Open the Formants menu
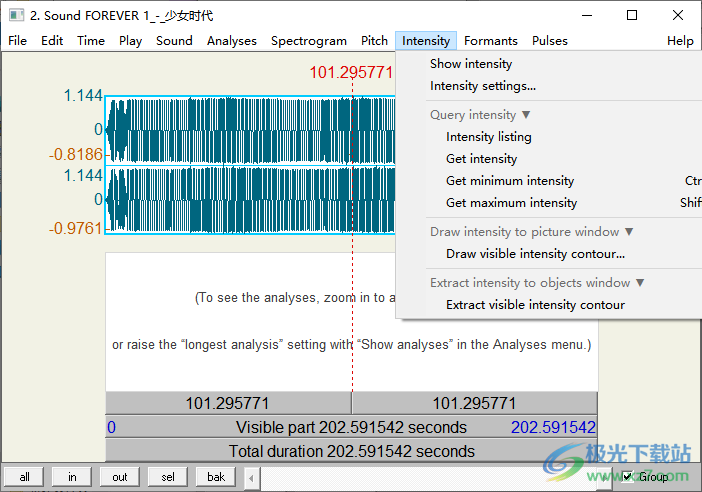Viewport: 702px width, 492px height. click(x=491, y=41)
